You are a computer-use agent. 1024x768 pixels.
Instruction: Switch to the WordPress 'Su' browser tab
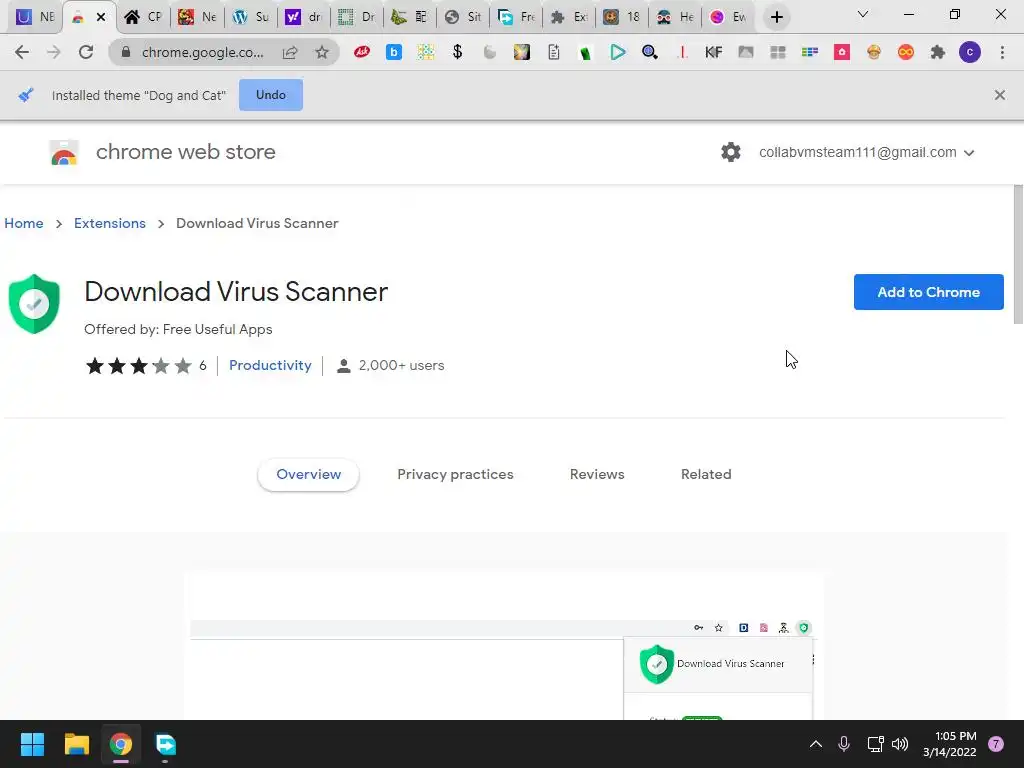251,17
